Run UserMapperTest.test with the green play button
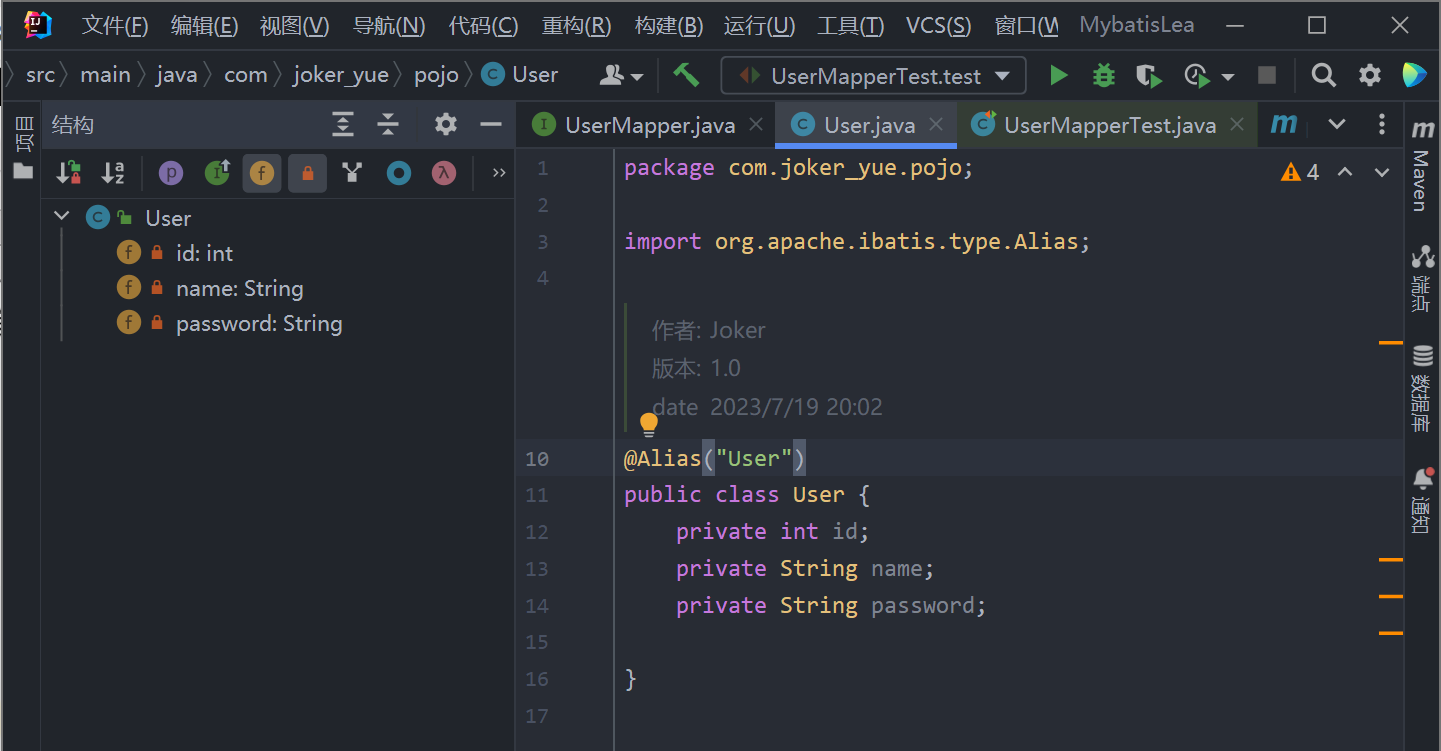1441x751 pixels. point(1058,76)
